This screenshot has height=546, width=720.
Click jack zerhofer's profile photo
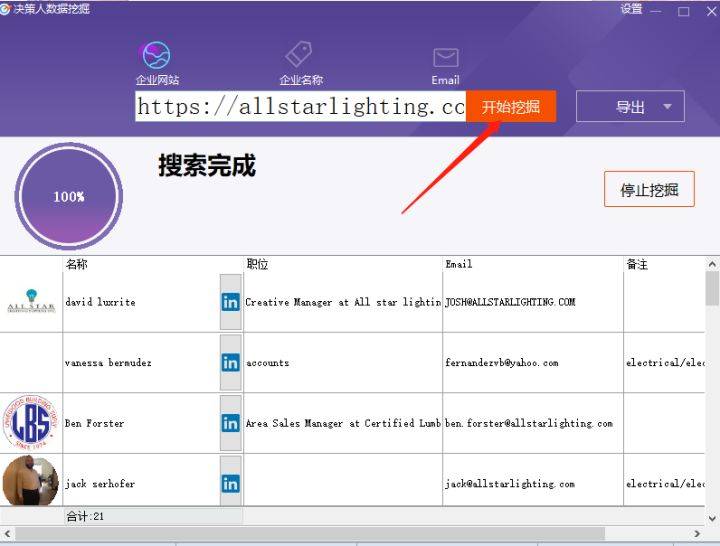[x=31, y=481]
